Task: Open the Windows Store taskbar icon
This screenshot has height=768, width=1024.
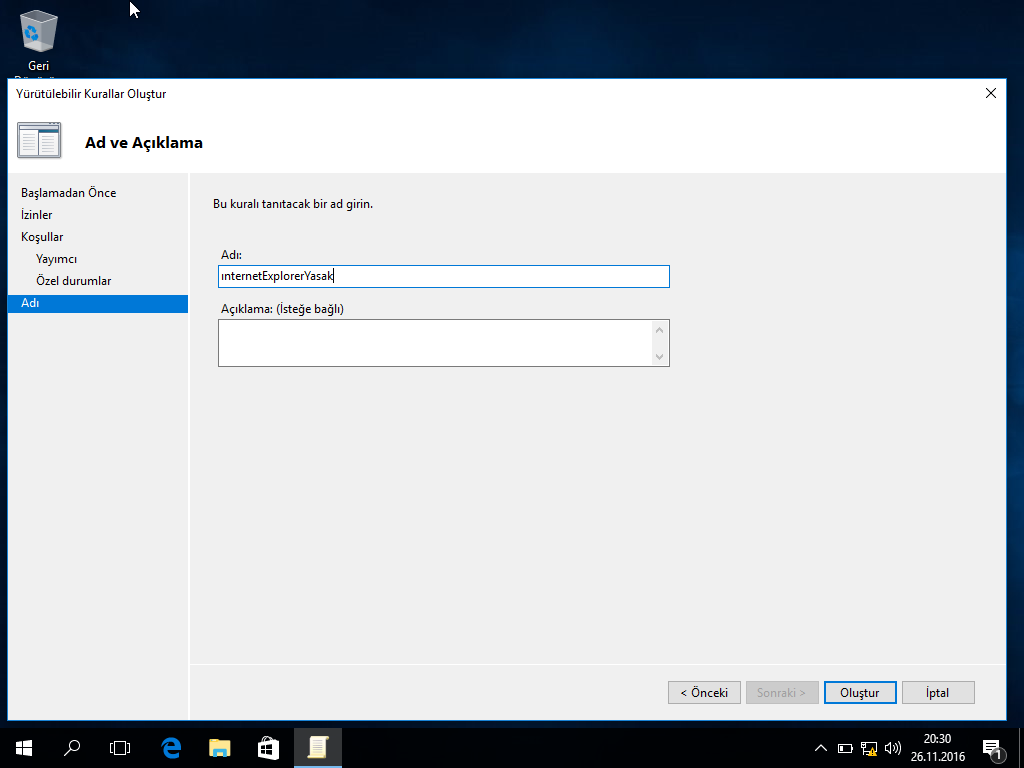Action: point(268,747)
